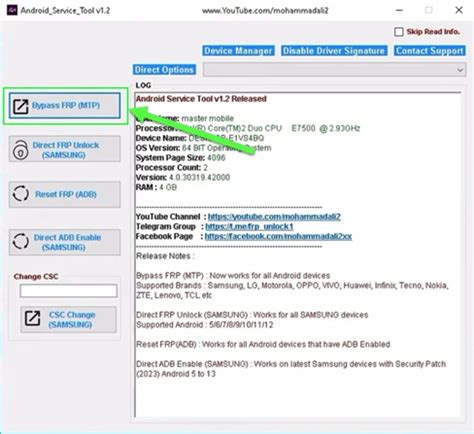Click the circular icon on Direct ADB Enable

21,241
